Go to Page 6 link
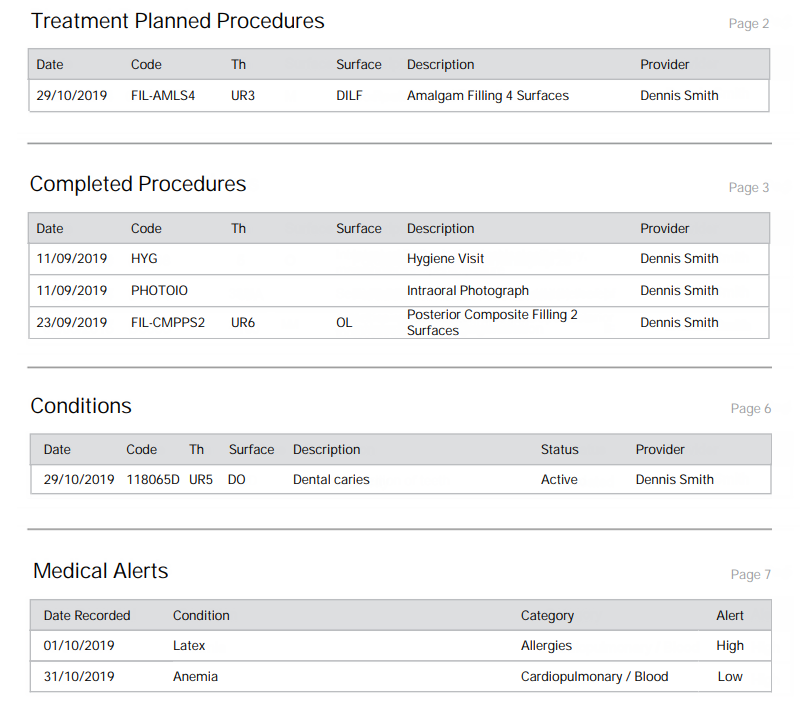Screen dimensions: 800x712 (751, 409)
